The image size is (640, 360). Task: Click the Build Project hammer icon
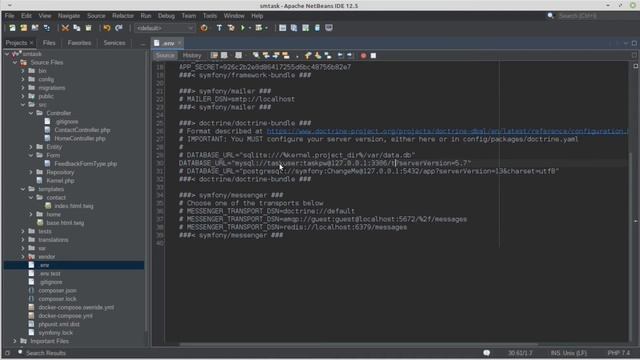219,28
